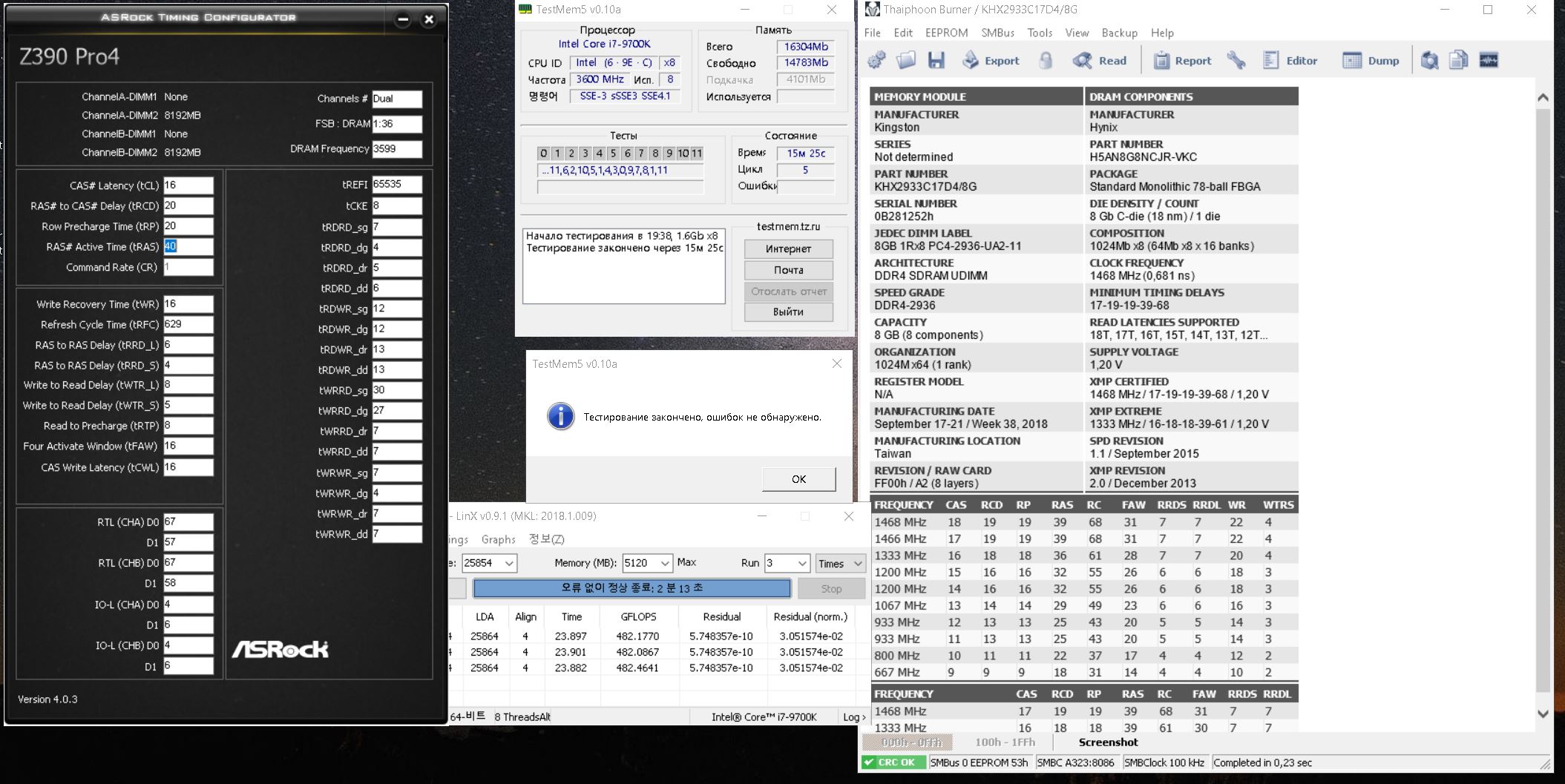
Task: Open Thaiphoon Burner settings gears icon
Action: coord(876,61)
